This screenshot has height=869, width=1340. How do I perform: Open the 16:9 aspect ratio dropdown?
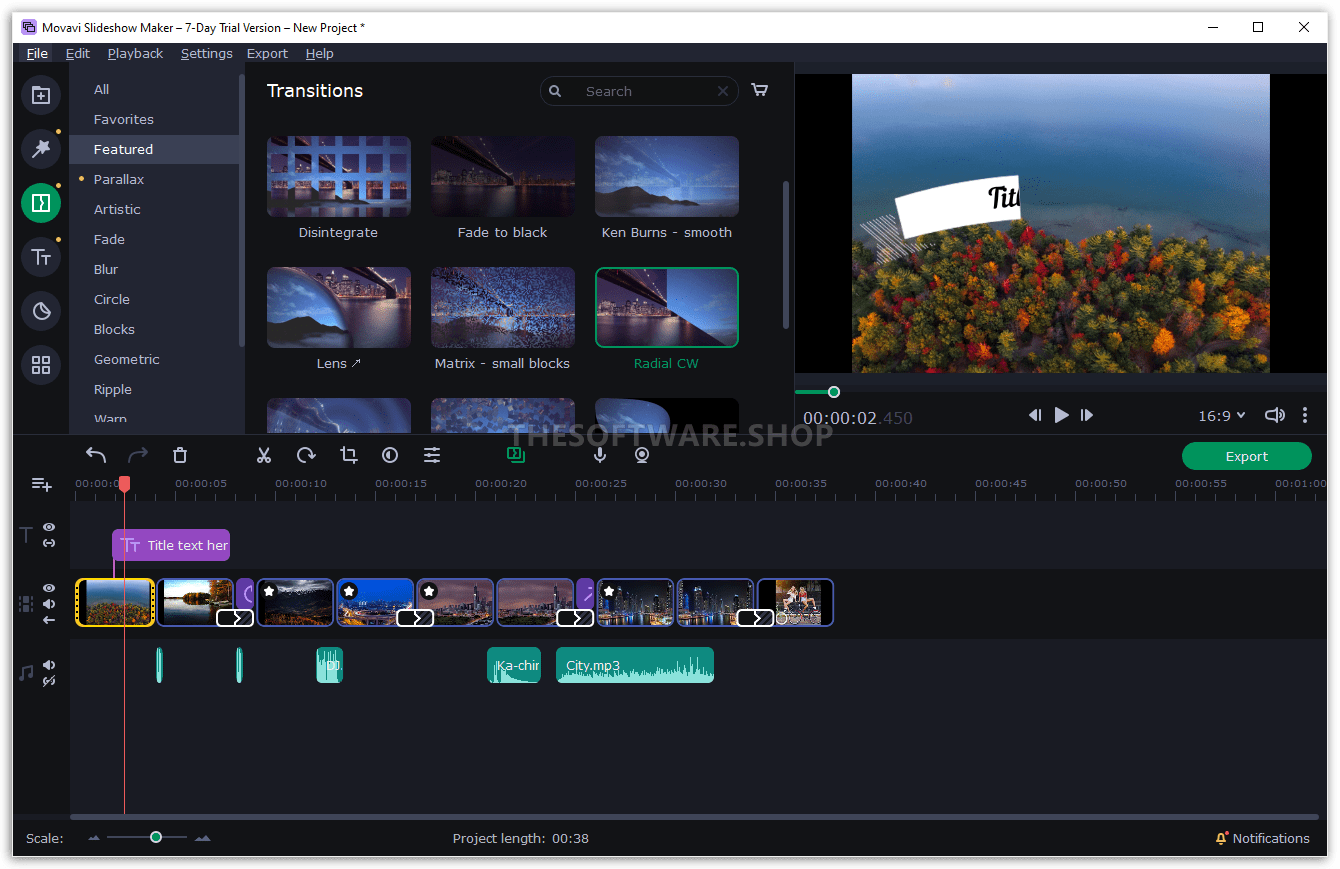coord(1221,415)
